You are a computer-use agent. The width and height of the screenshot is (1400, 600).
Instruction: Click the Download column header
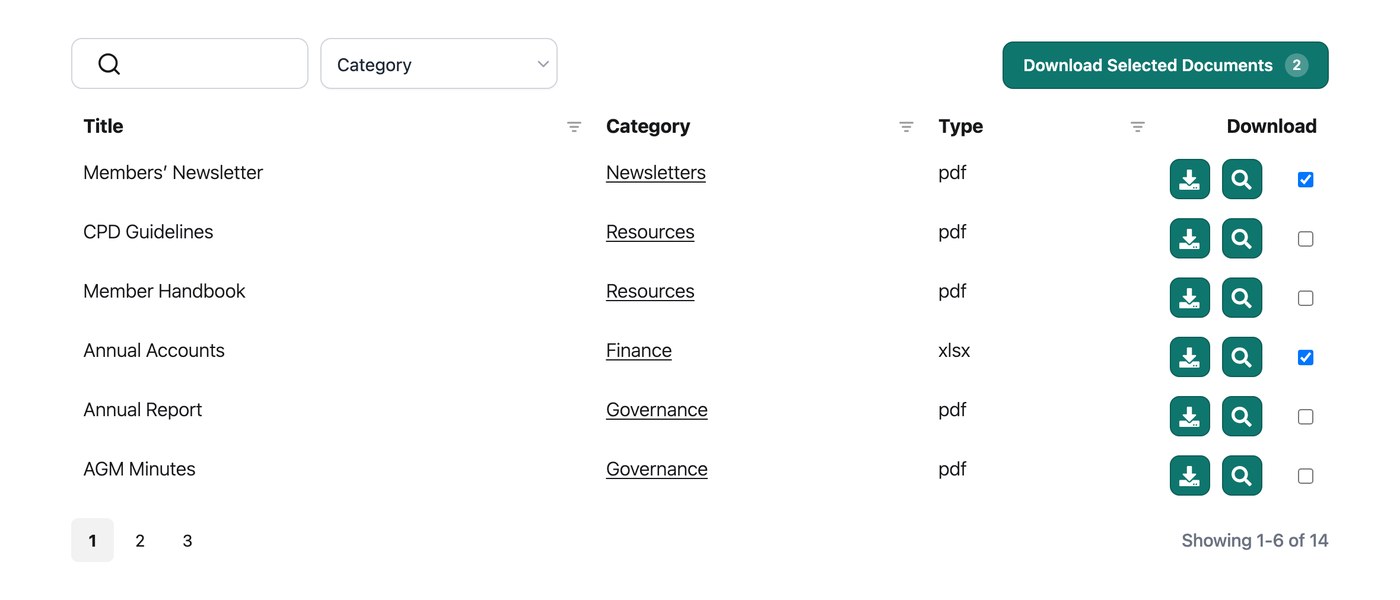pyautogui.click(x=1271, y=126)
